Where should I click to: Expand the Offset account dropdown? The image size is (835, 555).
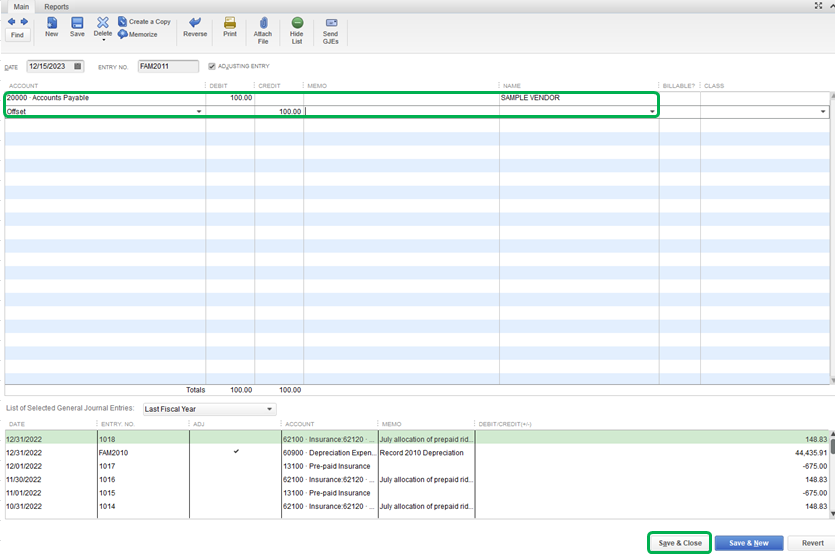pos(199,112)
